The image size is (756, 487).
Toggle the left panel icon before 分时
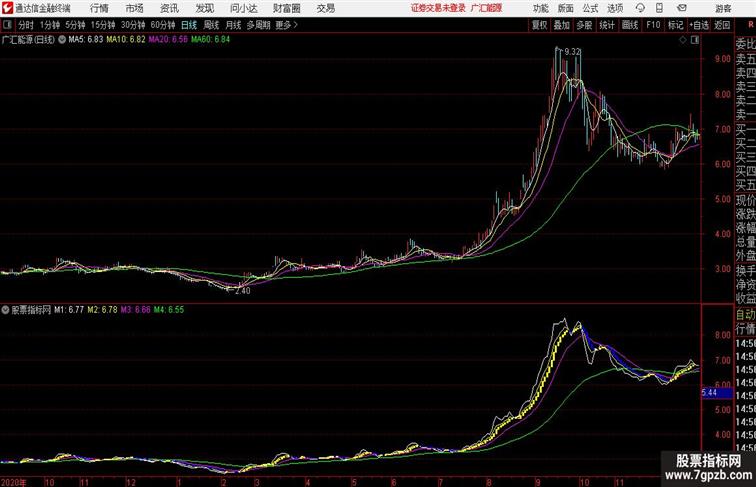pyautogui.click(x=7, y=25)
